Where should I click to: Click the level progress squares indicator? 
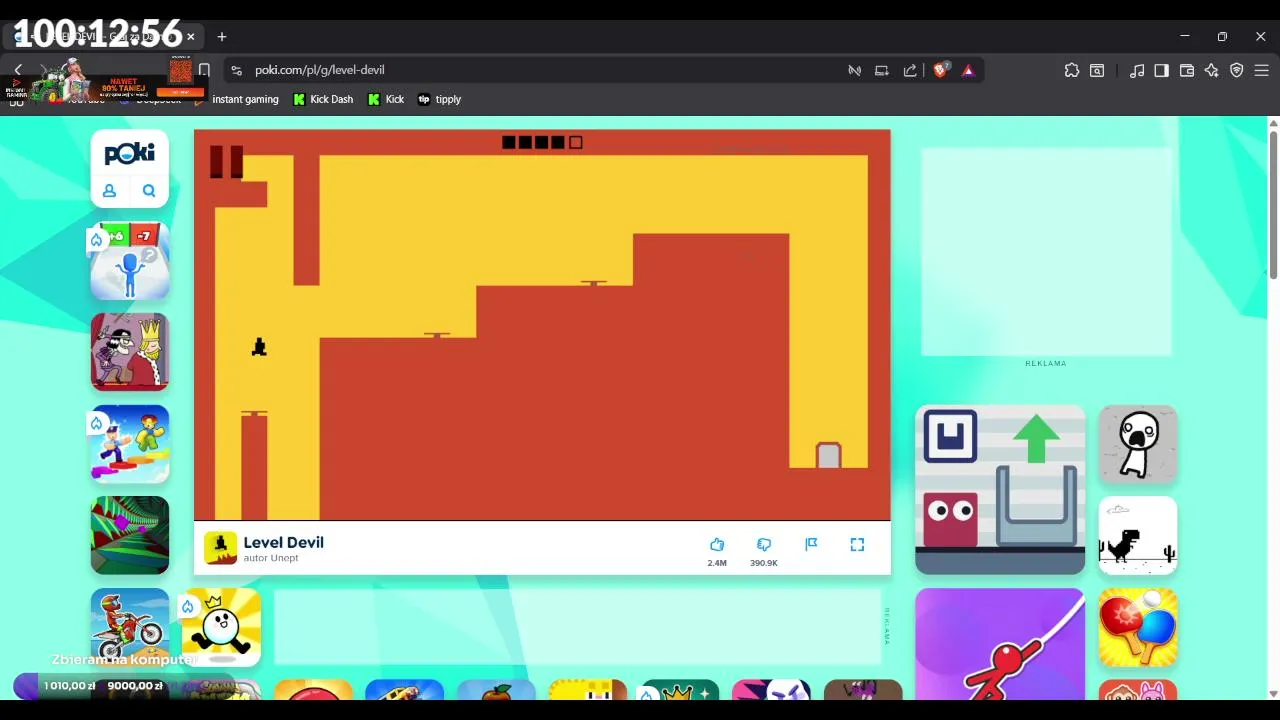pos(542,142)
